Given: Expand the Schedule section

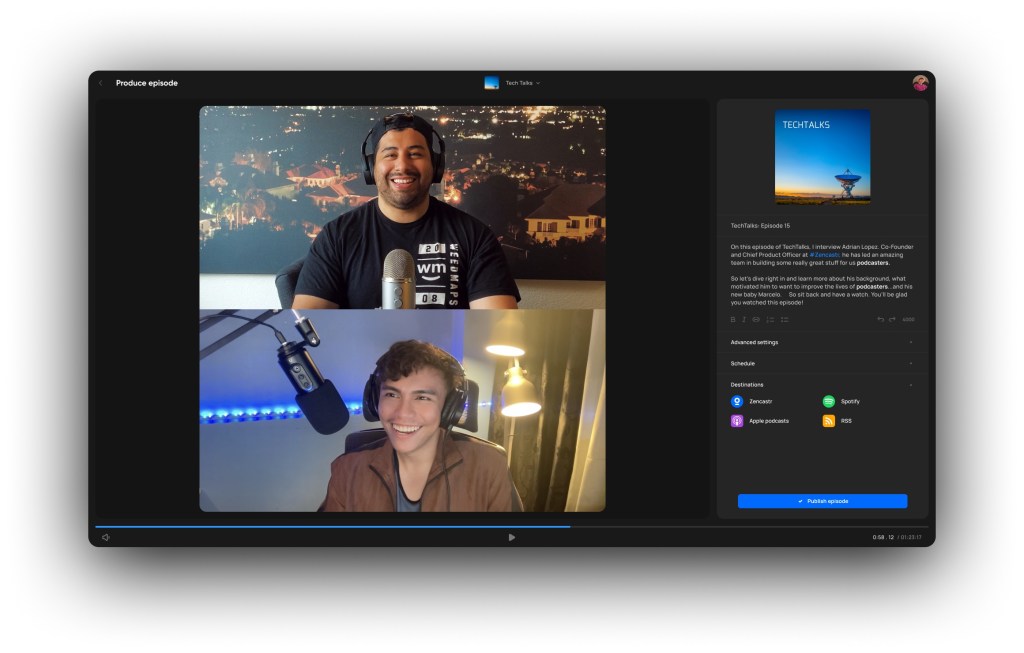Looking at the screenshot, I should click(822, 364).
